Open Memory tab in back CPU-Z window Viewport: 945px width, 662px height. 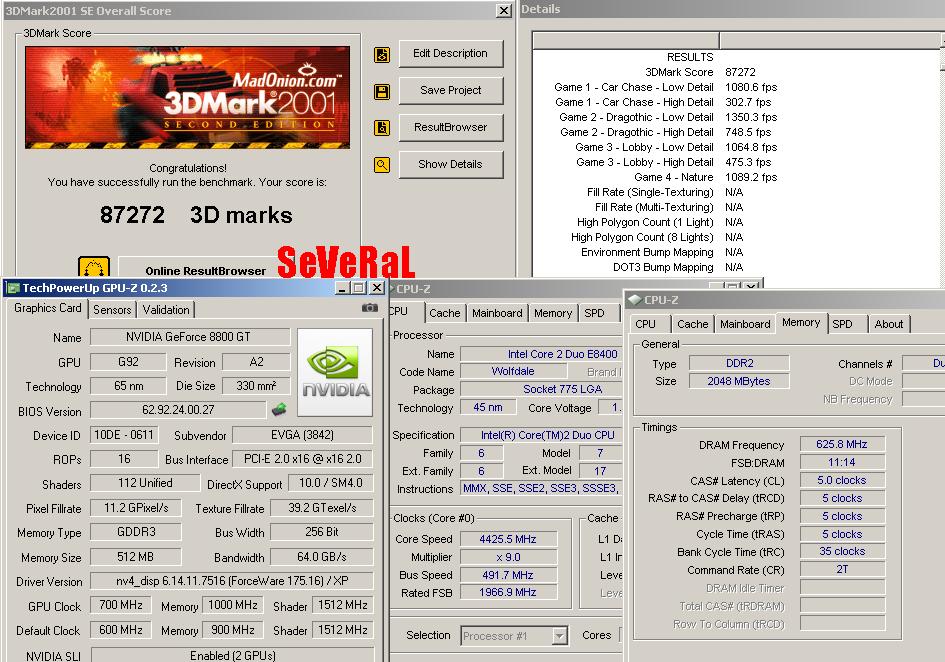click(x=553, y=313)
